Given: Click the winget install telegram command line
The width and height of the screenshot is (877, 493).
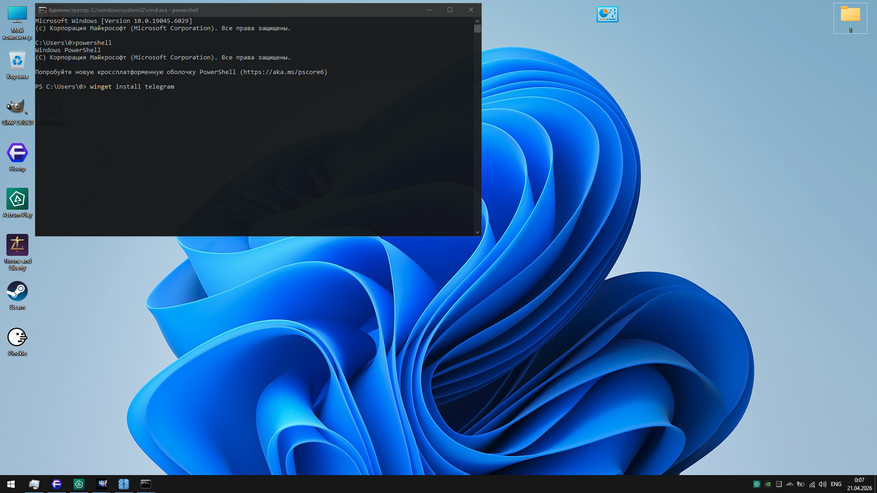Looking at the screenshot, I should click(x=131, y=87).
